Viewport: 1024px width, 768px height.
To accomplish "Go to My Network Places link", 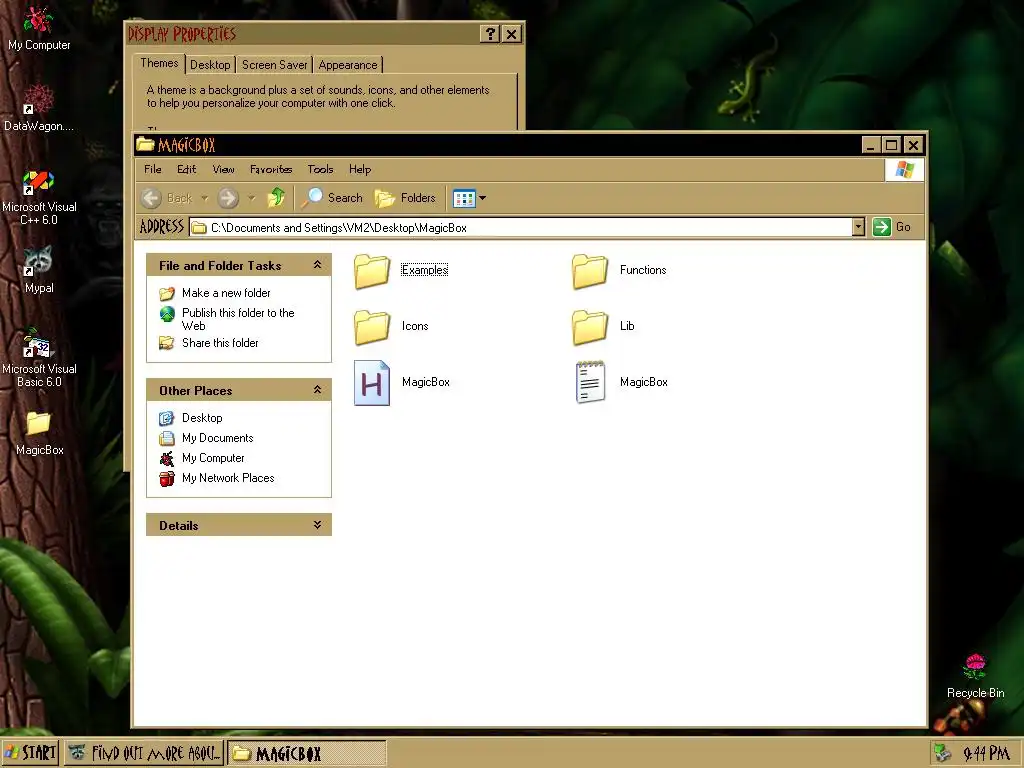I will point(228,478).
